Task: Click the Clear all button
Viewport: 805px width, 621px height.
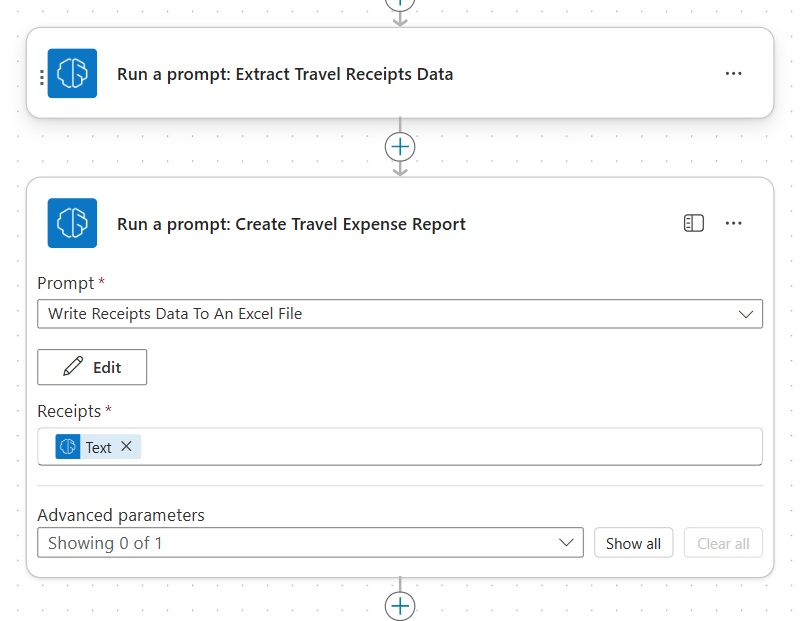Action: pos(722,544)
